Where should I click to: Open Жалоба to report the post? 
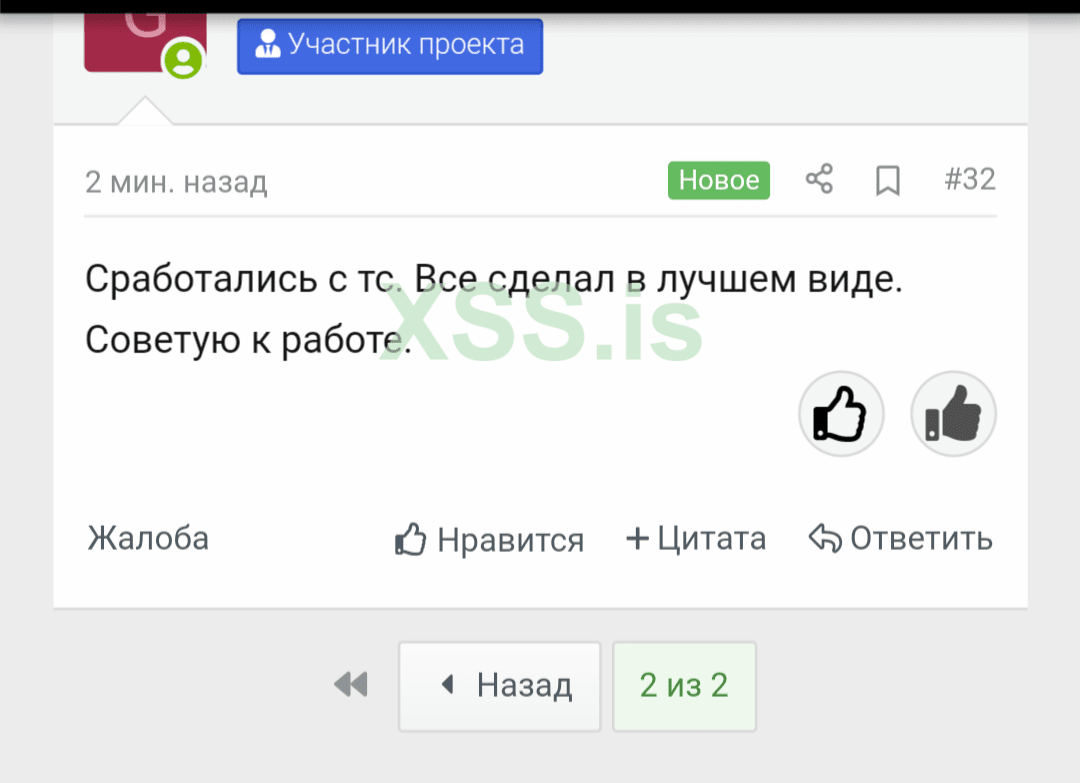pos(148,538)
